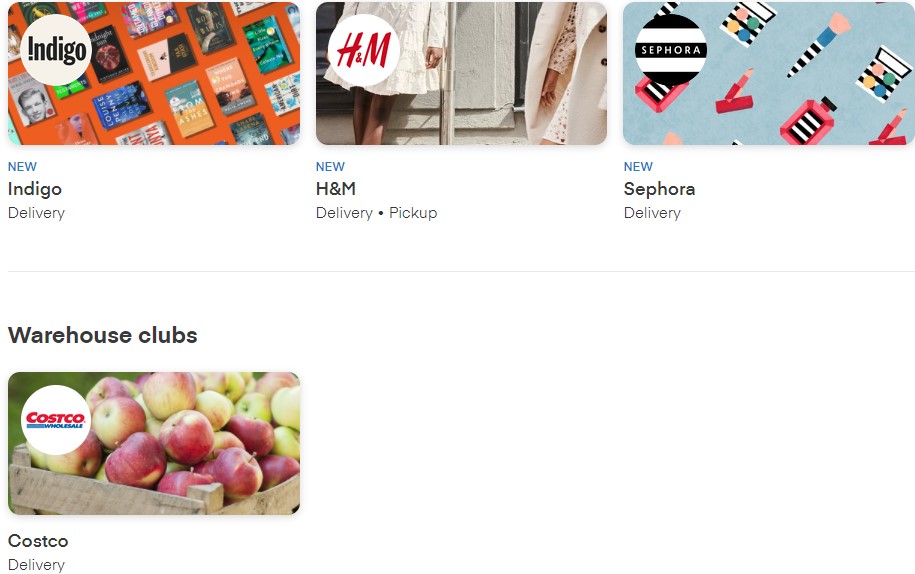Click the red H&M logo badge
Image resolution: width=915 pixels, height=574 pixels.
coord(364,50)
